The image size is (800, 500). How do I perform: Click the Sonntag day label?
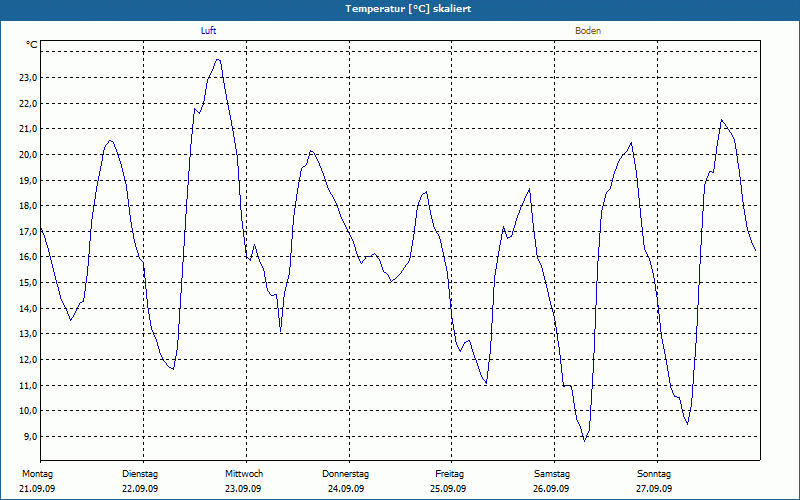pos(654,474)
